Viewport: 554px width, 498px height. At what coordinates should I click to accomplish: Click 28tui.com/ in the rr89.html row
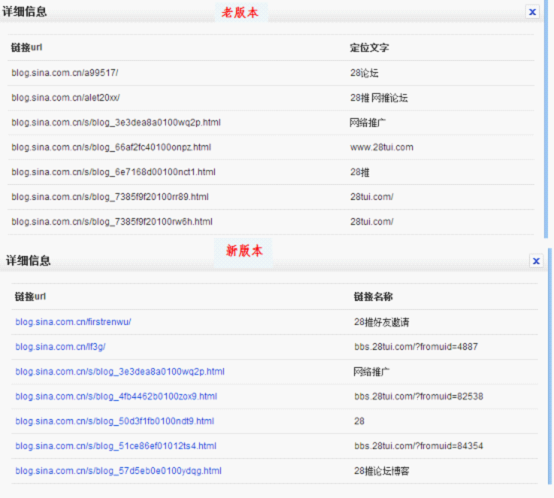tap(372, 197)
